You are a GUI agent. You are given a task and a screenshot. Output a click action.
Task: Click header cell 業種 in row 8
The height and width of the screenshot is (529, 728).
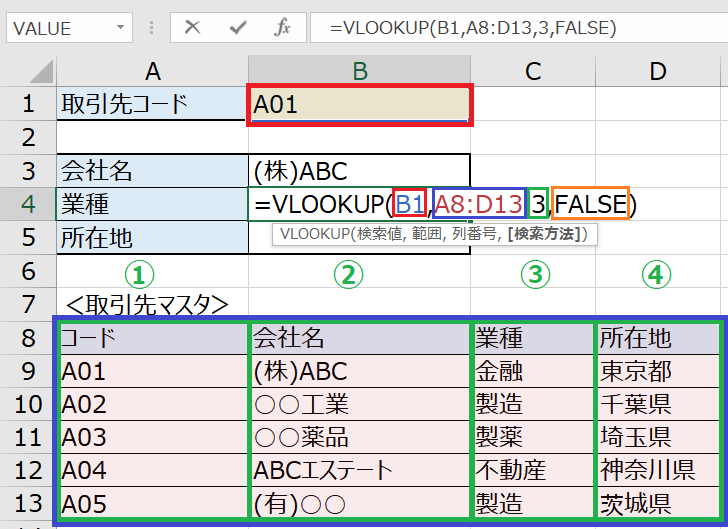point(533,338)
